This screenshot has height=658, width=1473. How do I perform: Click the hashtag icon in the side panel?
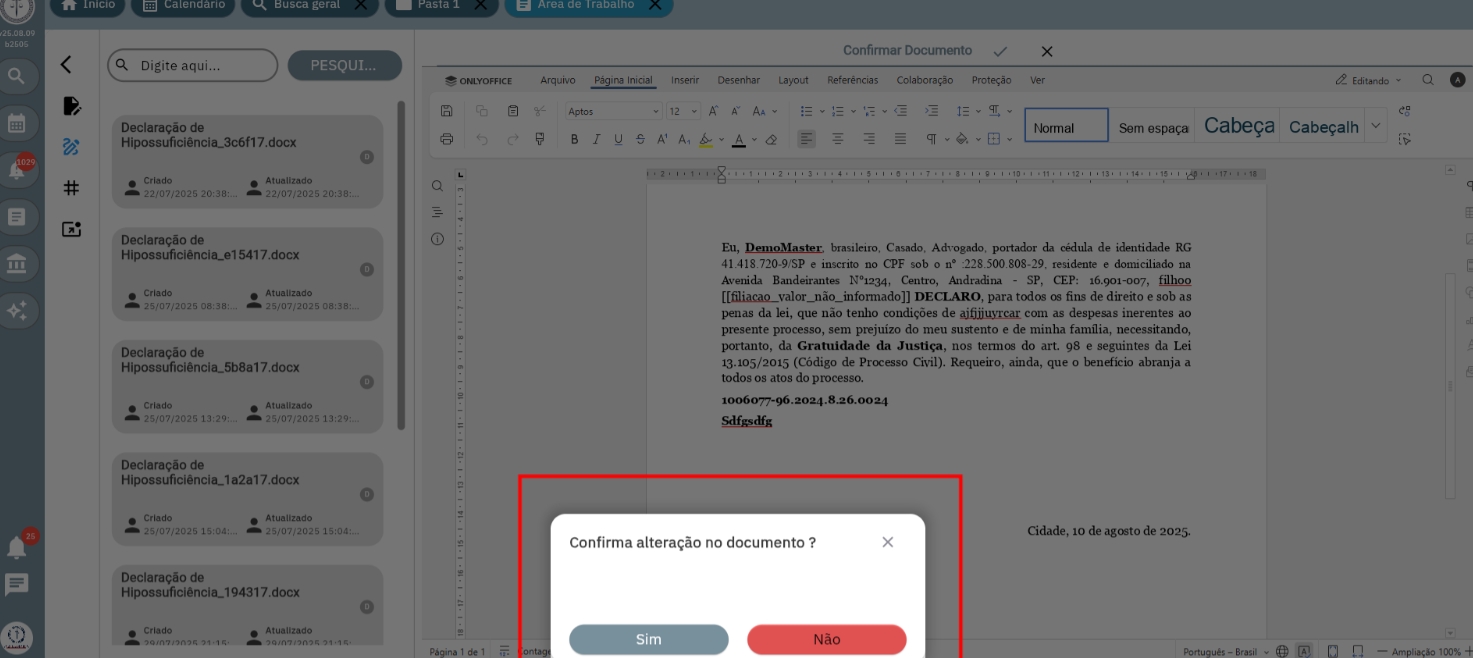click(x=71, y=188)
